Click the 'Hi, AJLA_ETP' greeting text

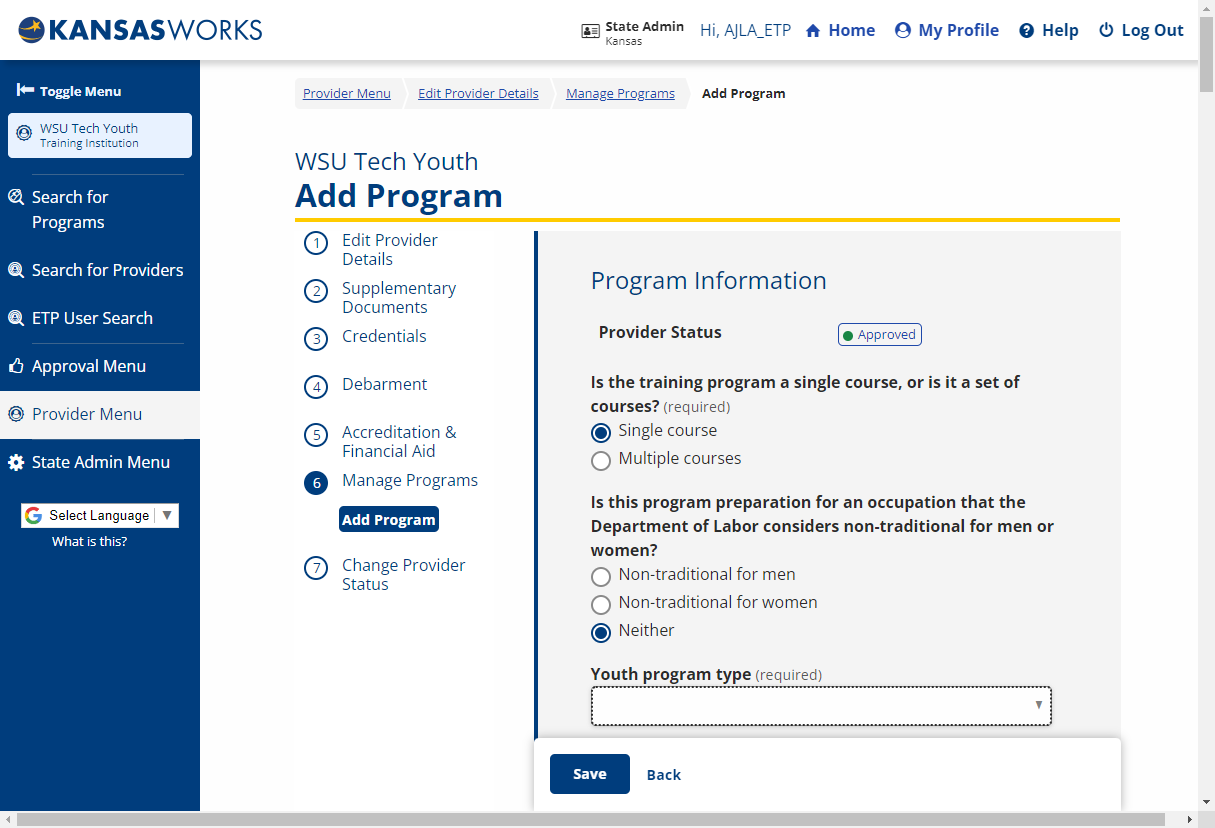745,30
